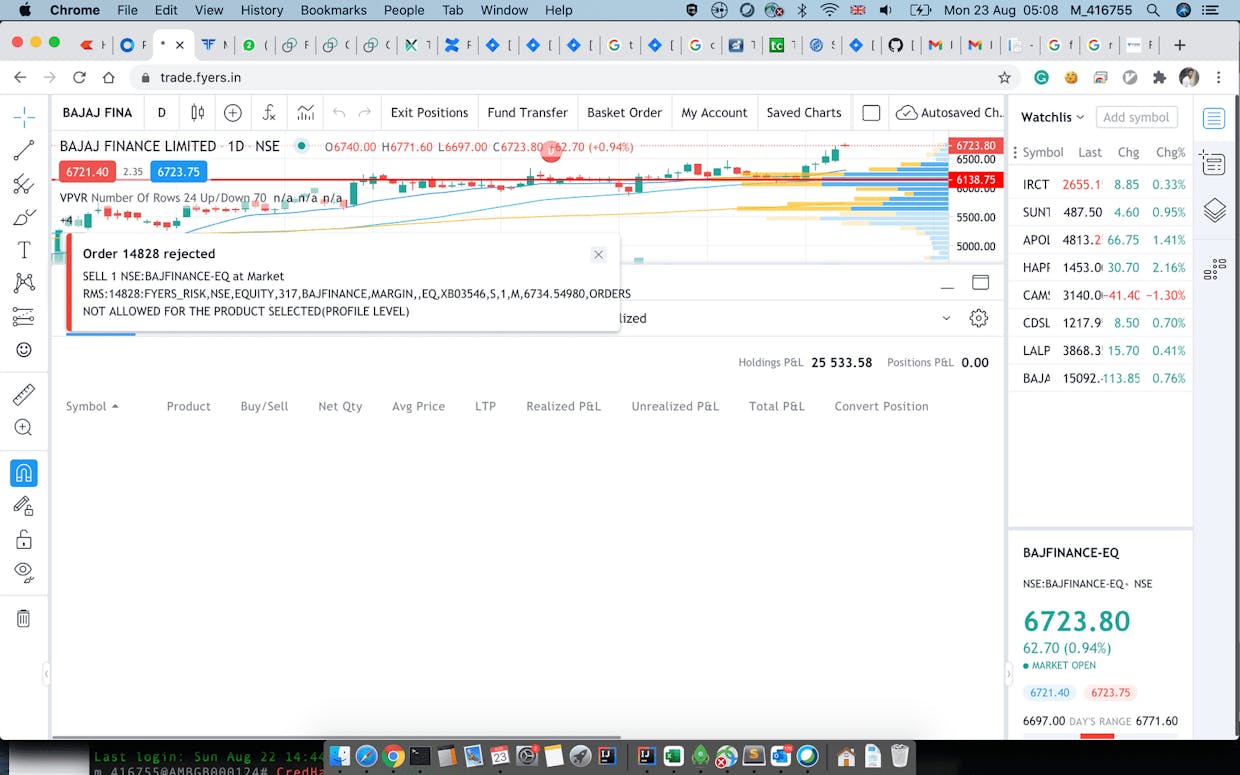Focus the Add symbol input field
Screen dimensions: 1240x775
point(1136,117)
